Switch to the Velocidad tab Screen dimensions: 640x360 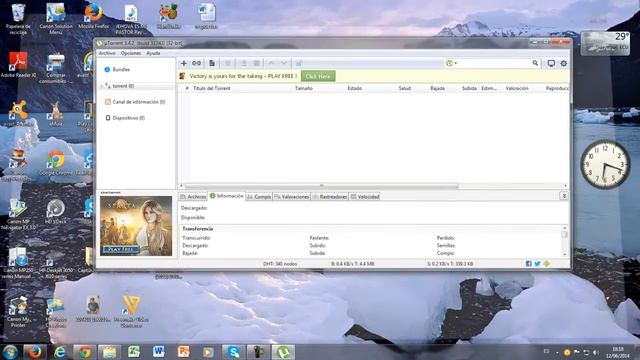coord(365,197)
